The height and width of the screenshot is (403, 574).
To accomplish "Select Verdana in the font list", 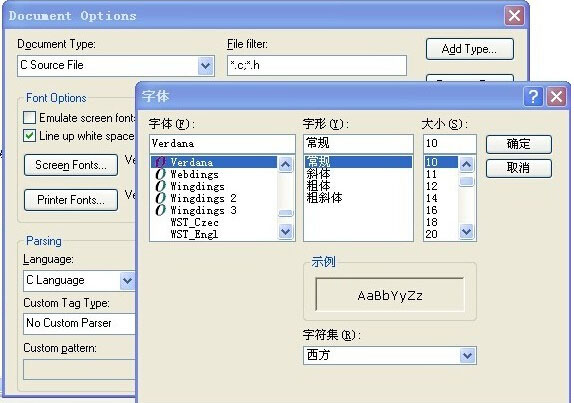I will point(214,162).
